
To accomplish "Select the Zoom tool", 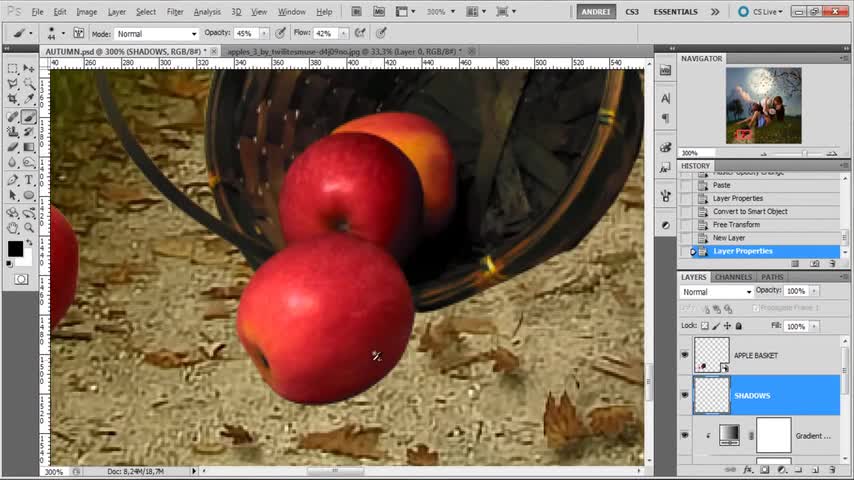I will point(29,228).
